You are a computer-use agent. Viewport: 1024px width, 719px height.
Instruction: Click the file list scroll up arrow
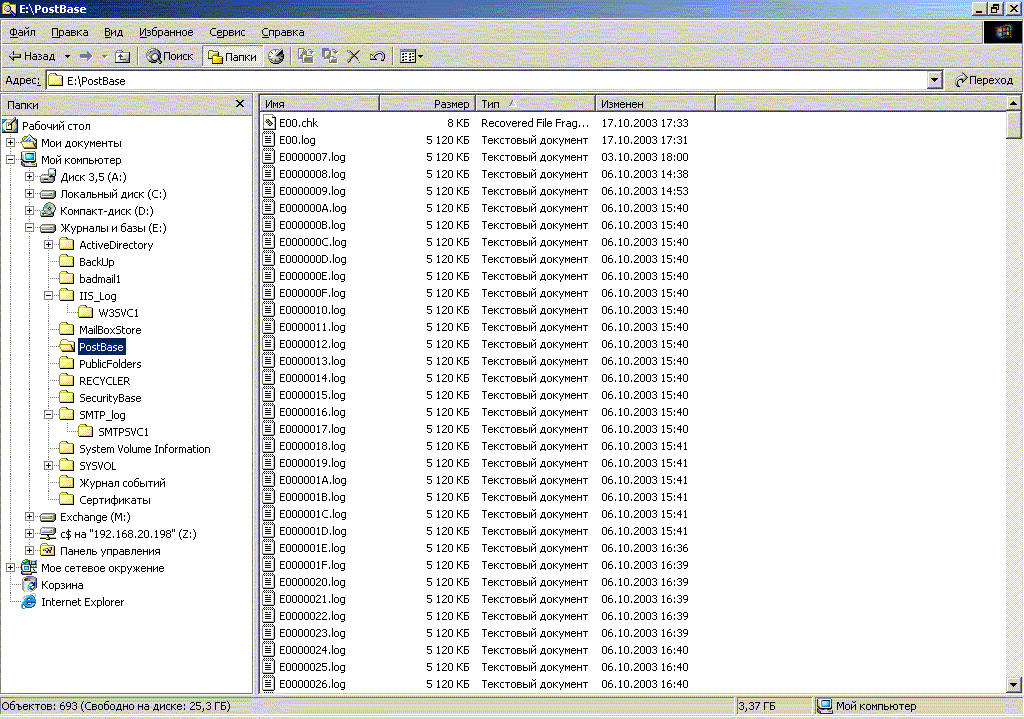pyautogui.click(x=1014, y=103)
